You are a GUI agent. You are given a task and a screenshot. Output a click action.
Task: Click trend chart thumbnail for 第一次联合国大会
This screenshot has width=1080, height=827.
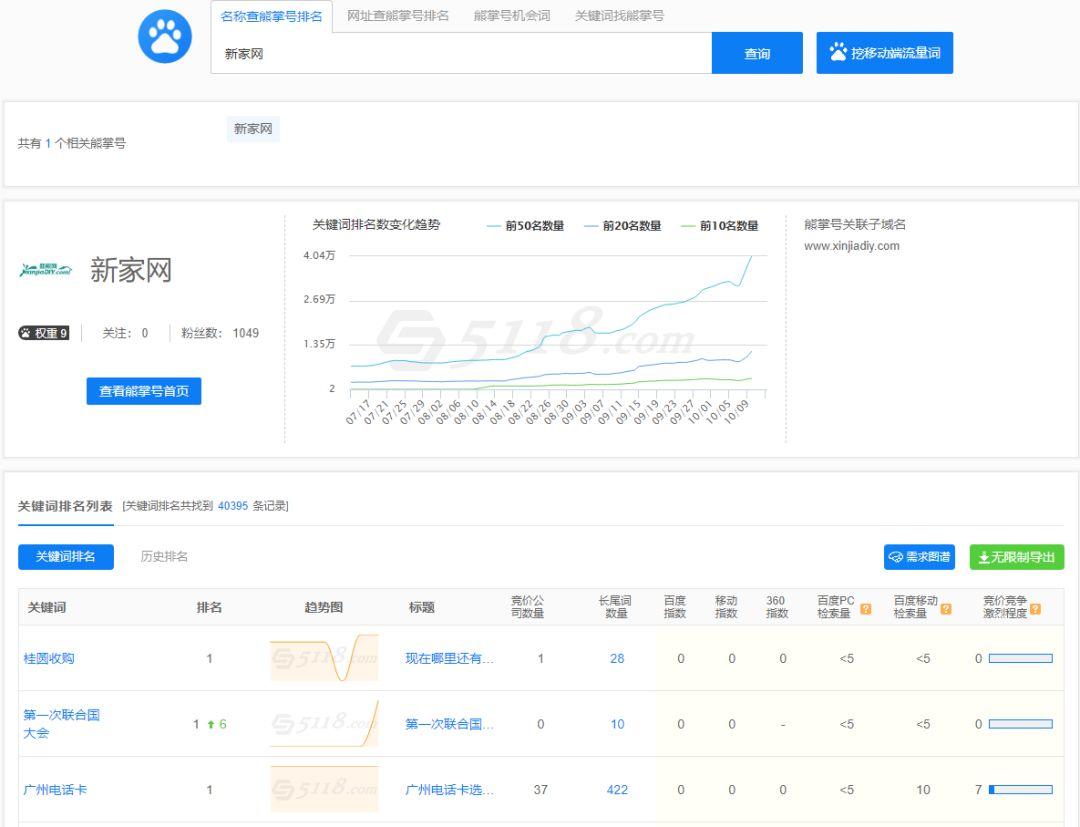pos(324,724)
